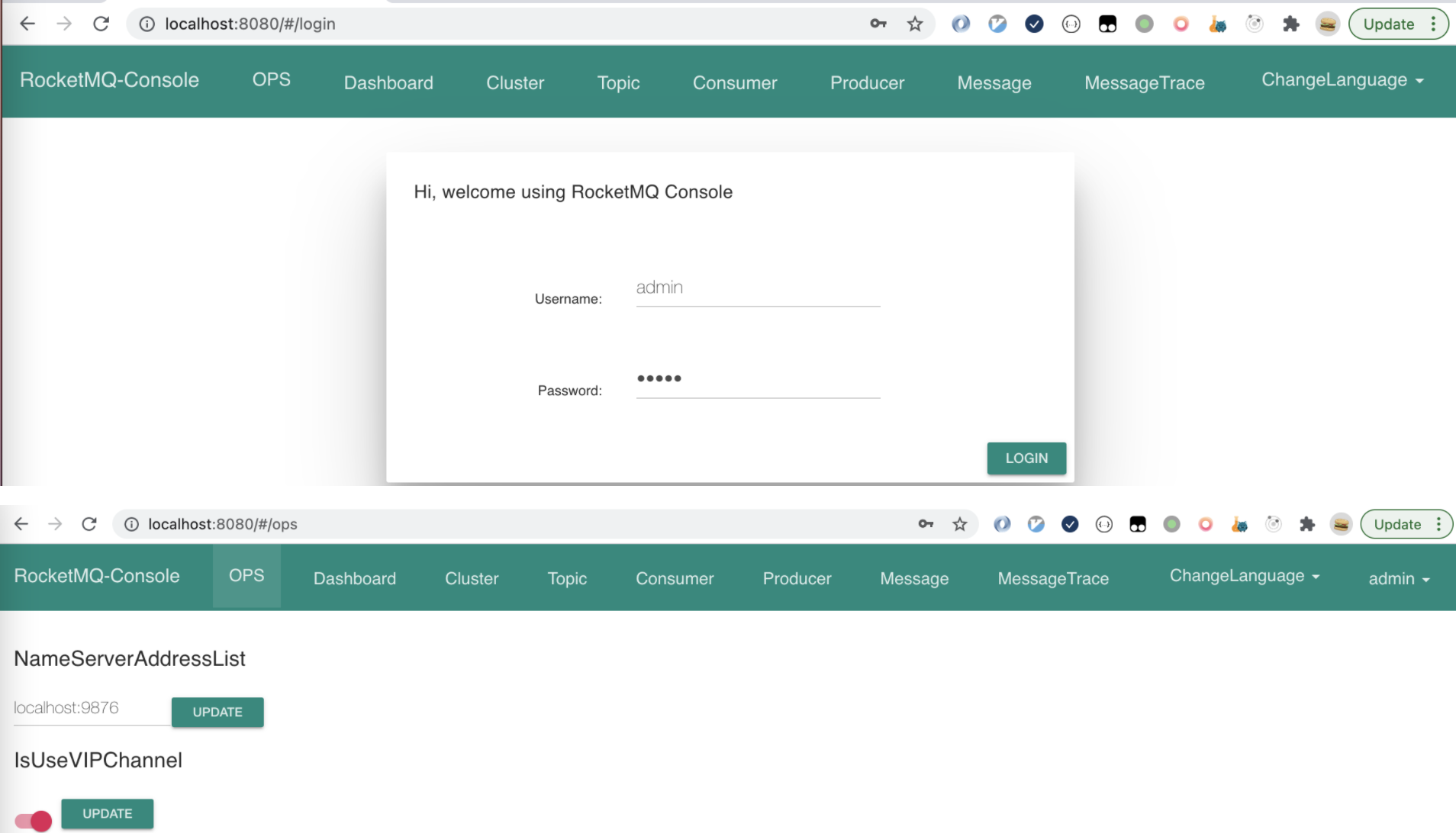
Task: Open Extensions puzzle icon in ops window
Action: tap(1307, 524)
